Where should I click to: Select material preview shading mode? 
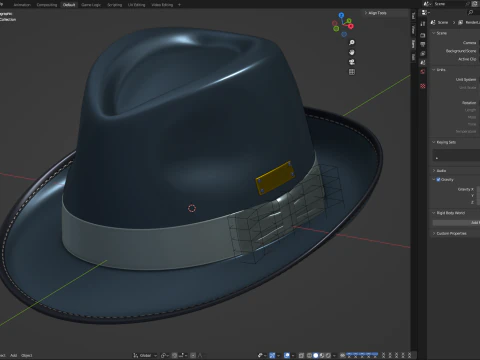coord(322,355)
